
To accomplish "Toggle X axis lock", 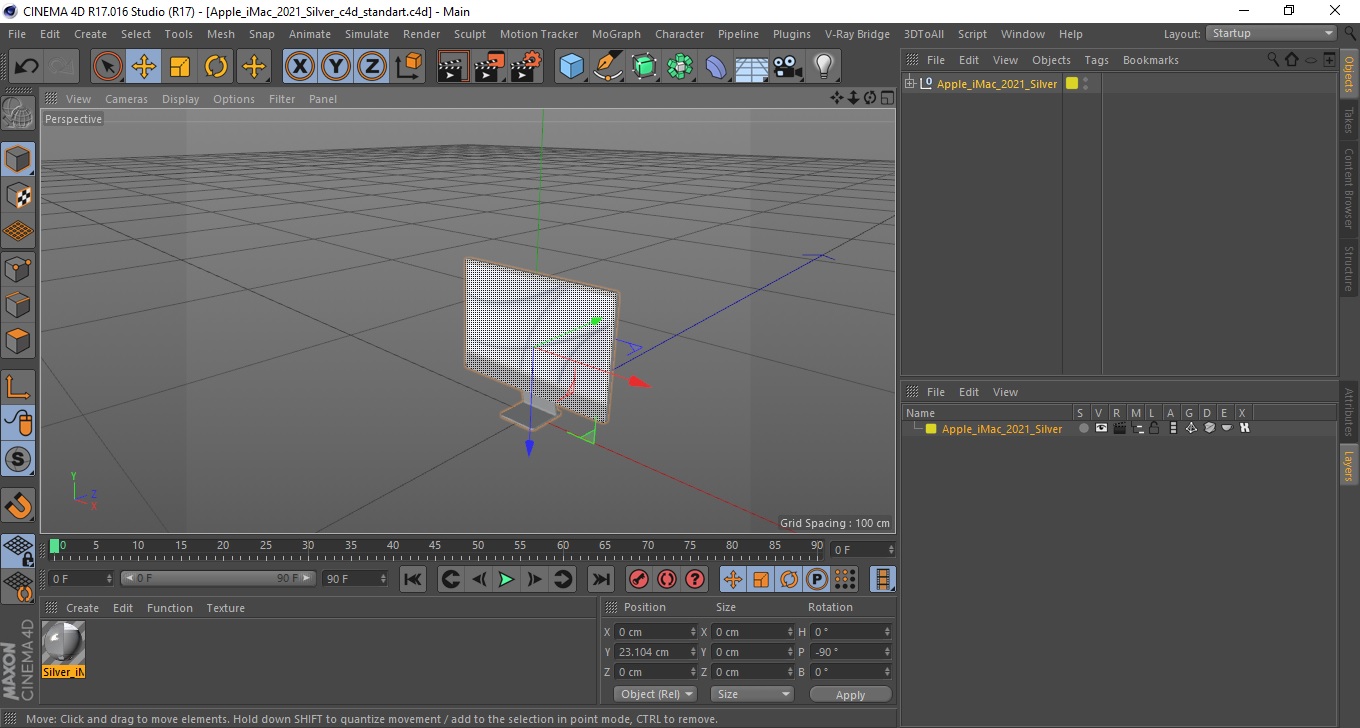I will [300, 67].
